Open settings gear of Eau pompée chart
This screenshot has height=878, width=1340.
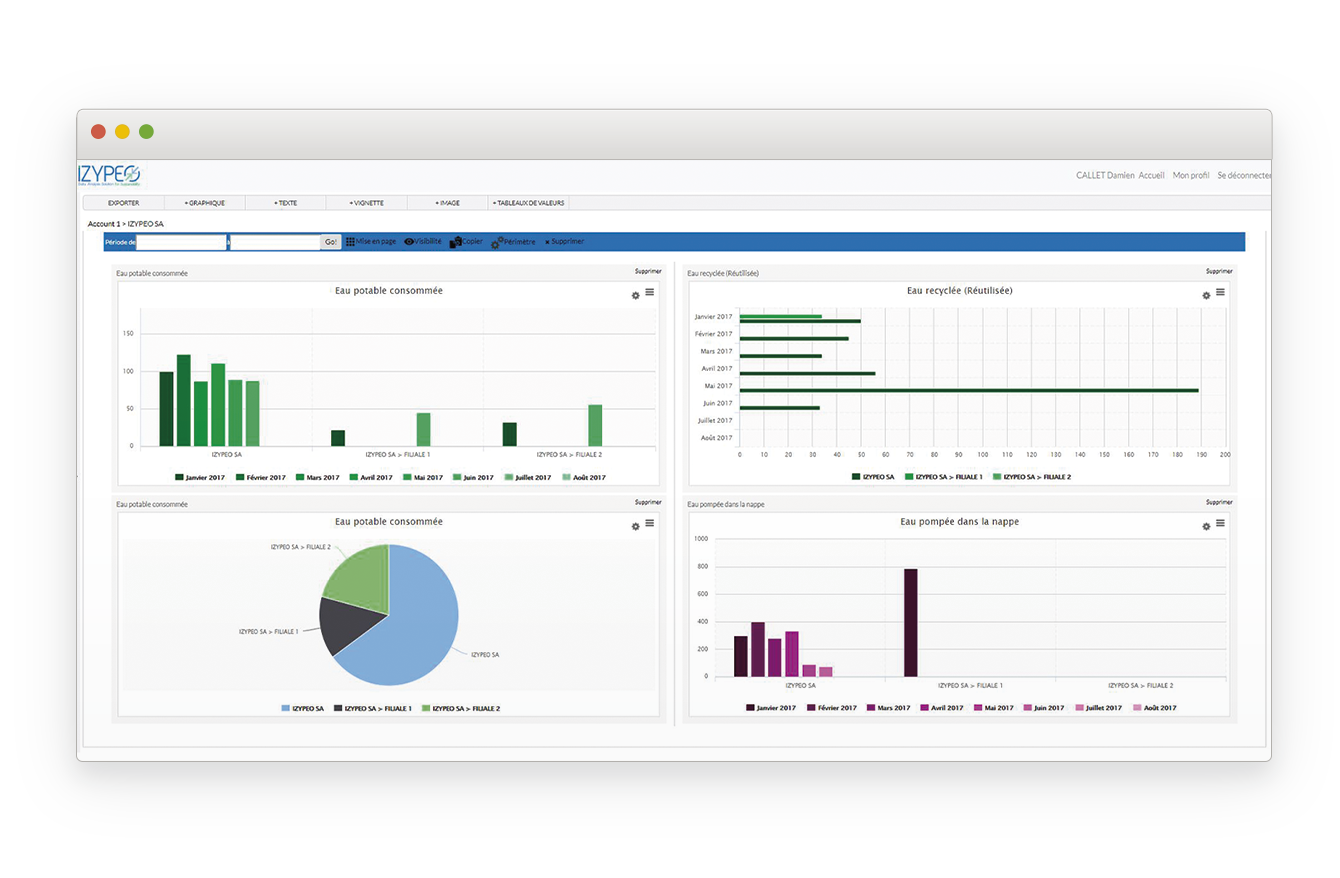[x=1206, y=526]
